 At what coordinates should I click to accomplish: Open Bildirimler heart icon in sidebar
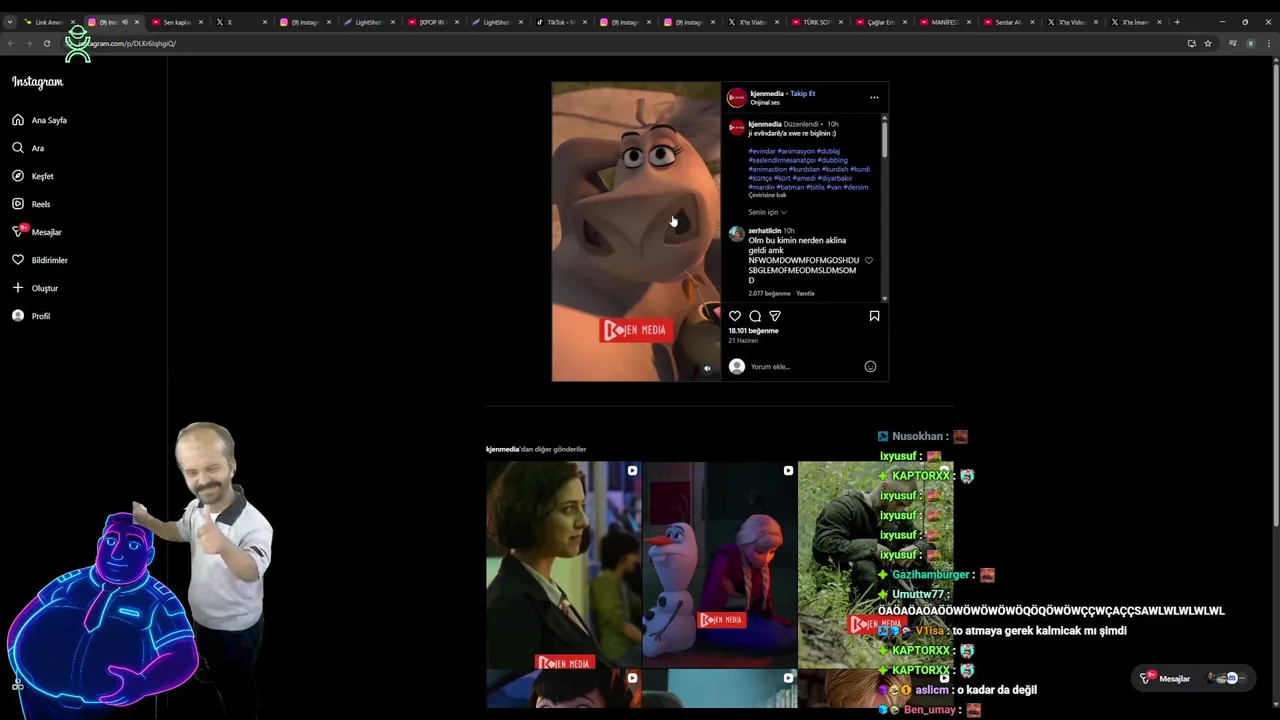[x=18, y=260]
